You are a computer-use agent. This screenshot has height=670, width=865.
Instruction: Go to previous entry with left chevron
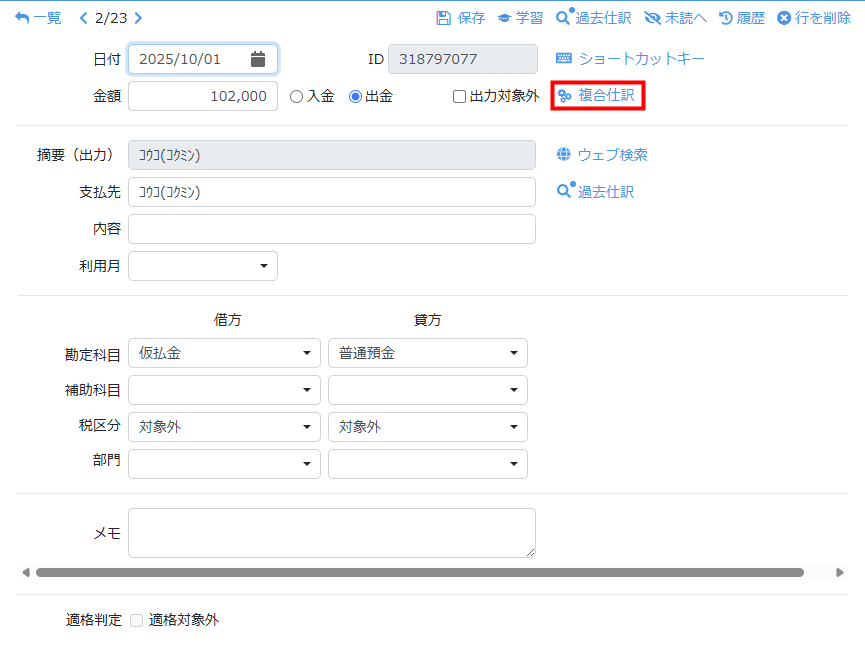83,18
